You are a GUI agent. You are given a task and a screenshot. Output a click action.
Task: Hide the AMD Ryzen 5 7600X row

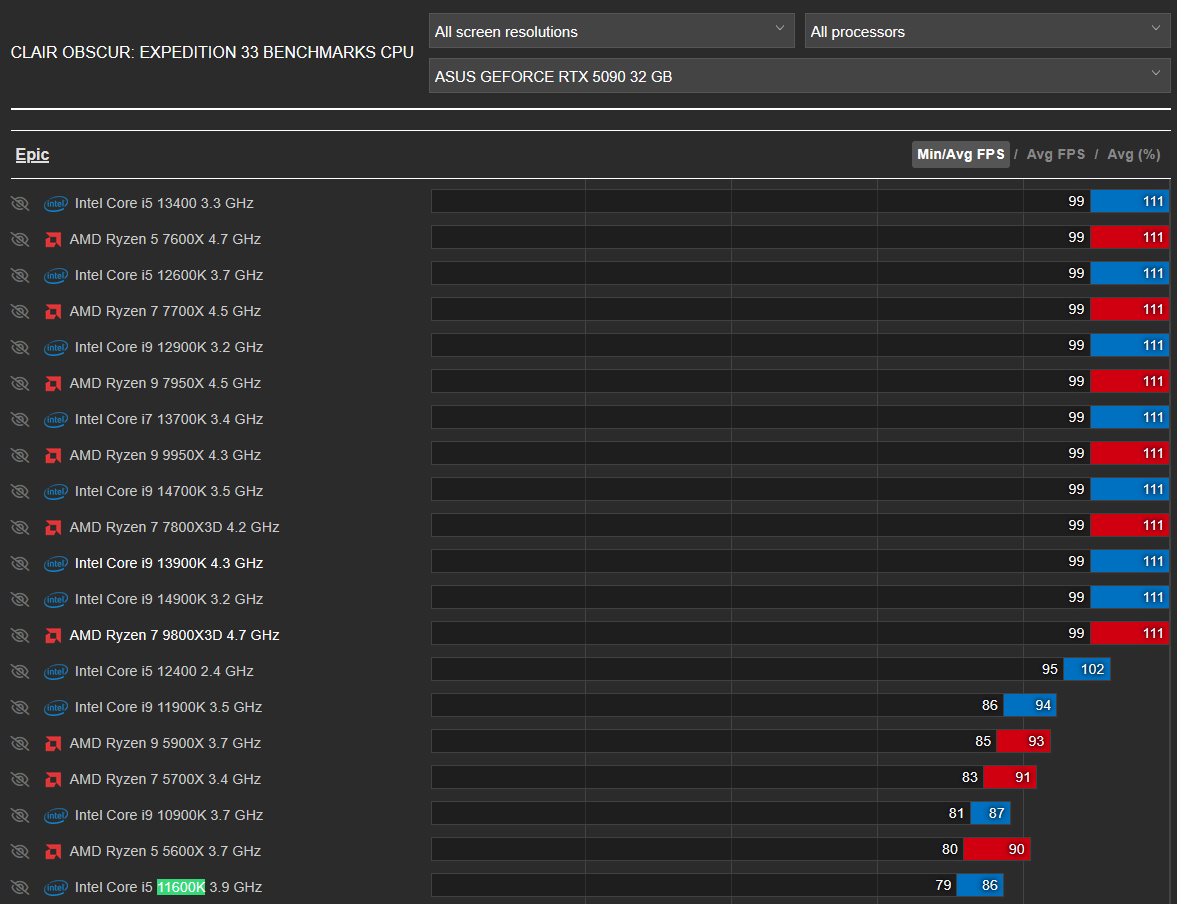(x=20, y=240)
